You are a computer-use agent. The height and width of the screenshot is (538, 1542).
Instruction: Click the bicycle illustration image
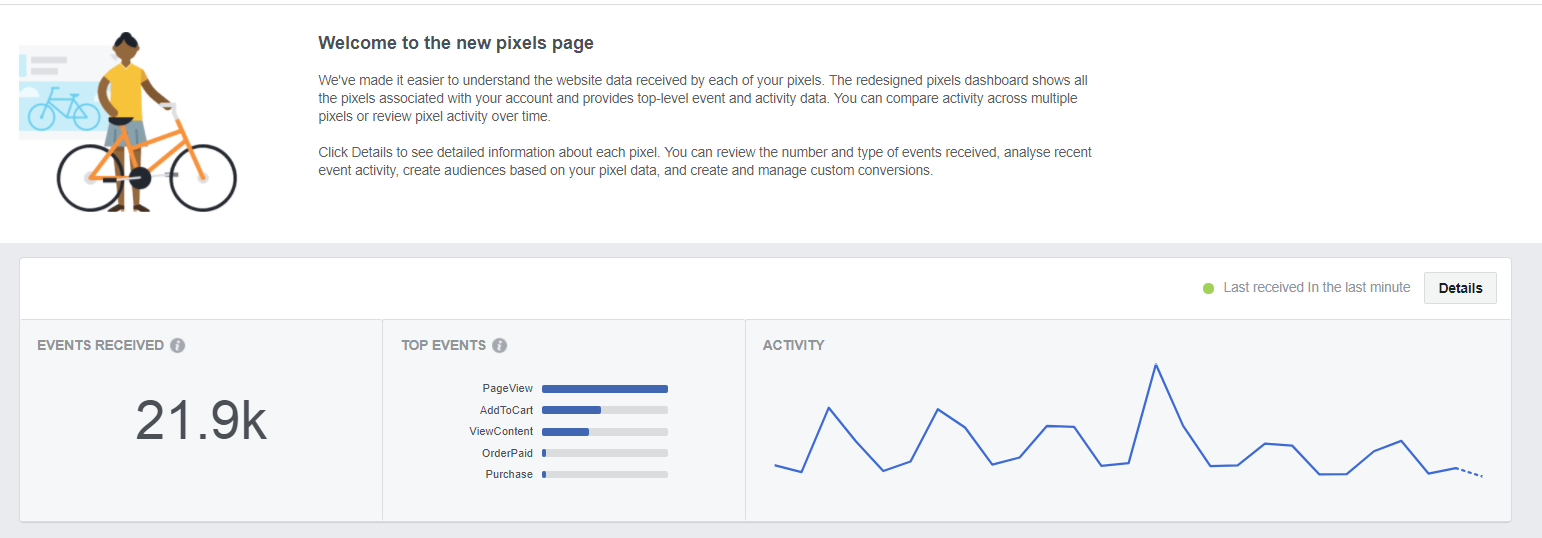click(128, 122)
